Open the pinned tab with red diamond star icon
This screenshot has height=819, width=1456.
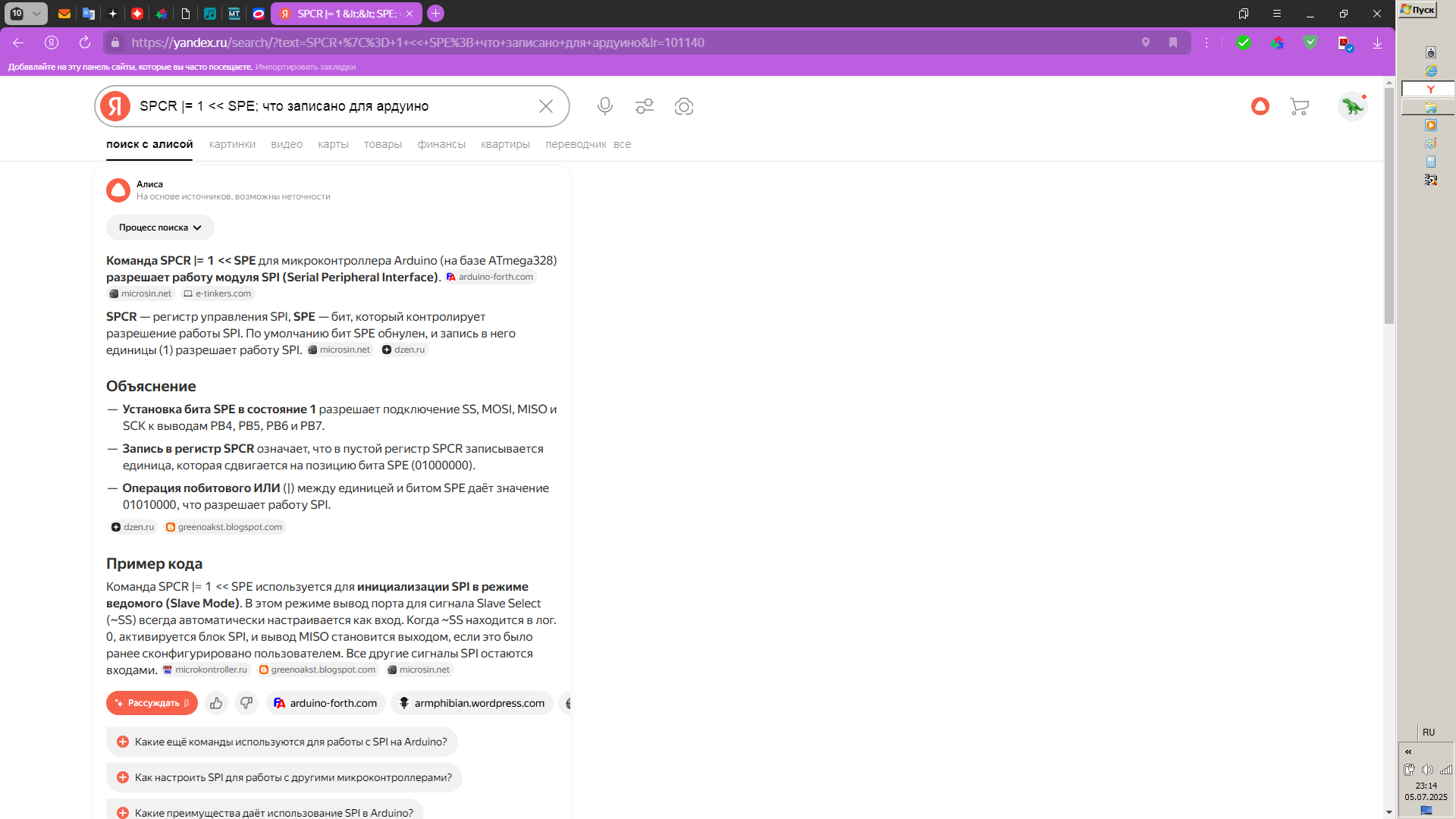[137, 14]
